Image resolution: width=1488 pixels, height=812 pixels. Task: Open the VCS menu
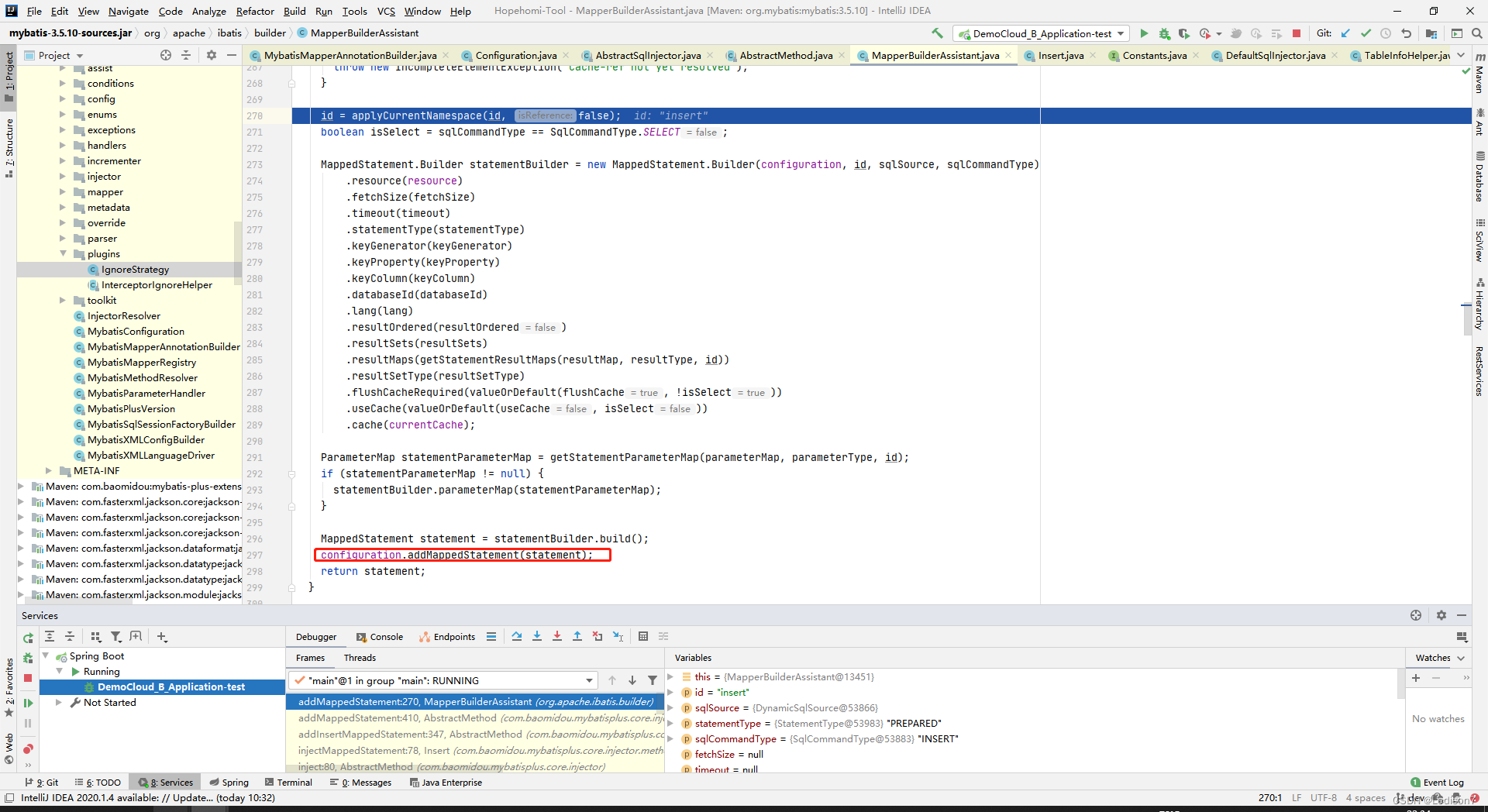386,11
